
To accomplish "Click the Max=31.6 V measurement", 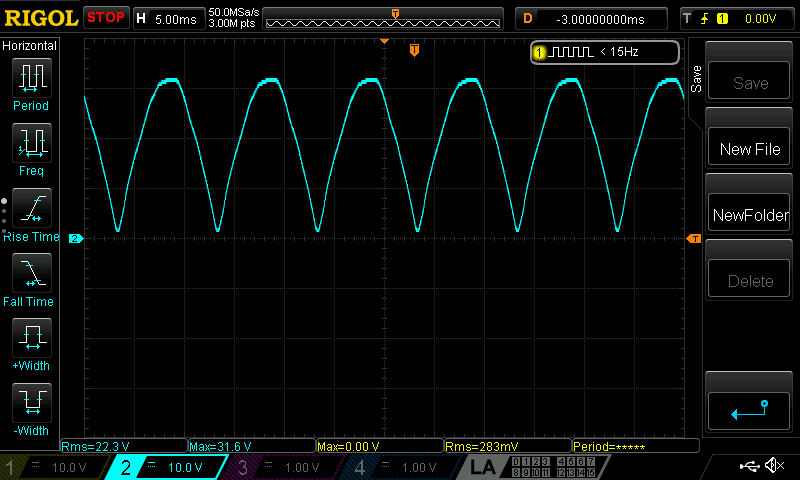I will point(252,446).
